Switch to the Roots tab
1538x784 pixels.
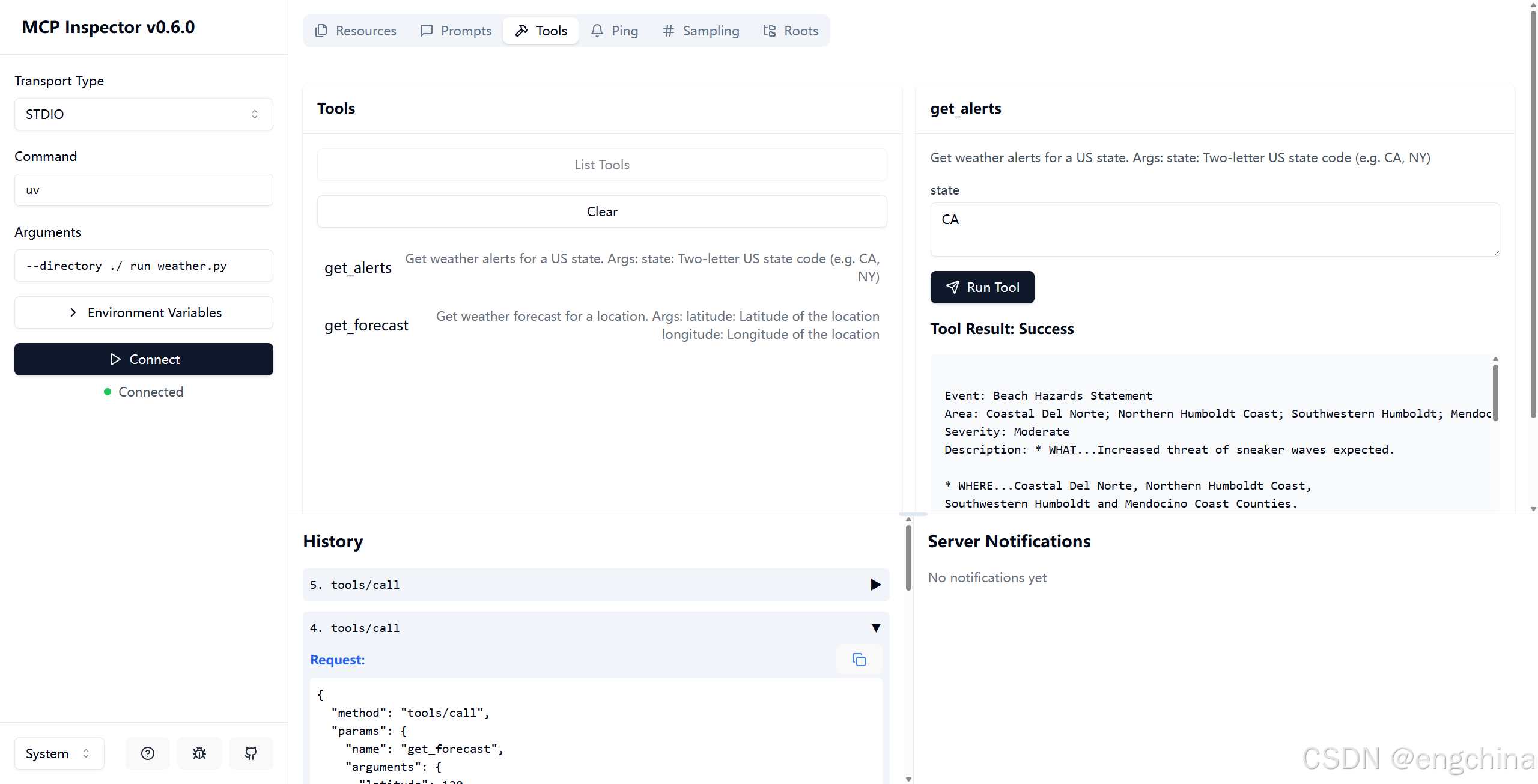(x=790, y=31)
